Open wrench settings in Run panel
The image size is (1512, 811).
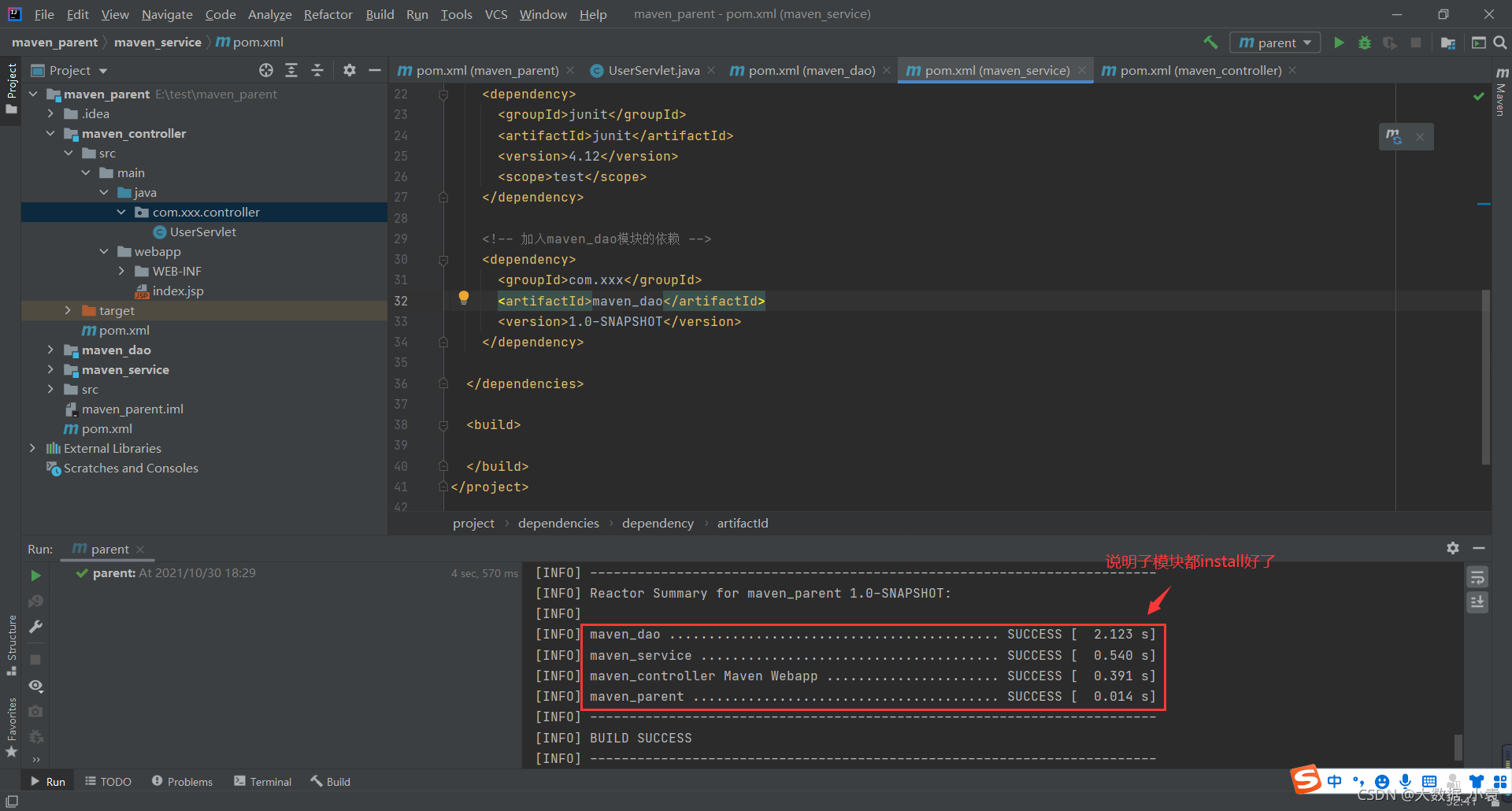click(x=35, y=627)
